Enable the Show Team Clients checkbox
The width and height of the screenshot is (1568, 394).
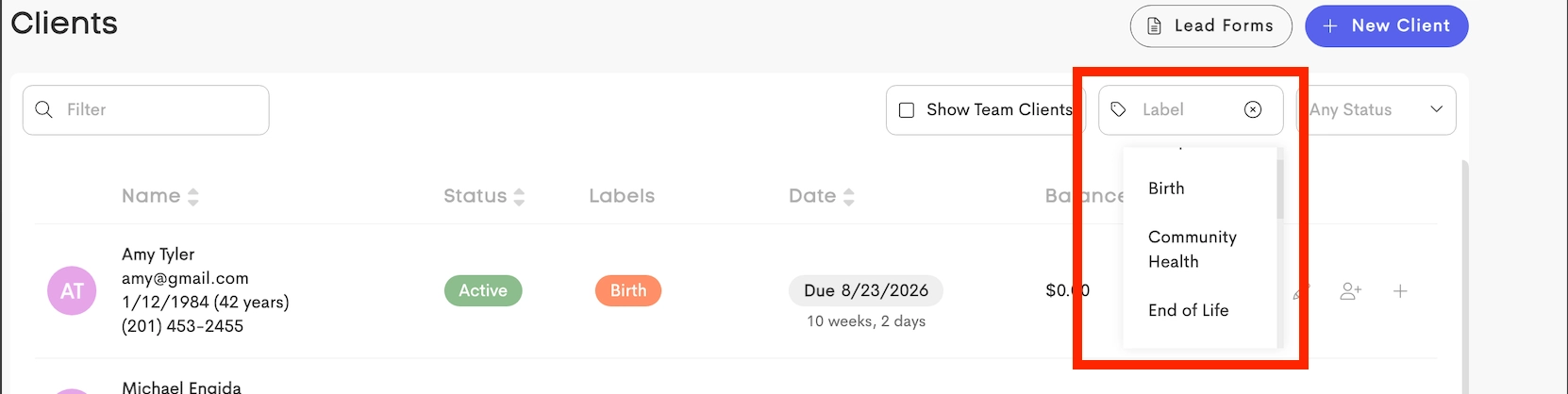click(907, 110)
